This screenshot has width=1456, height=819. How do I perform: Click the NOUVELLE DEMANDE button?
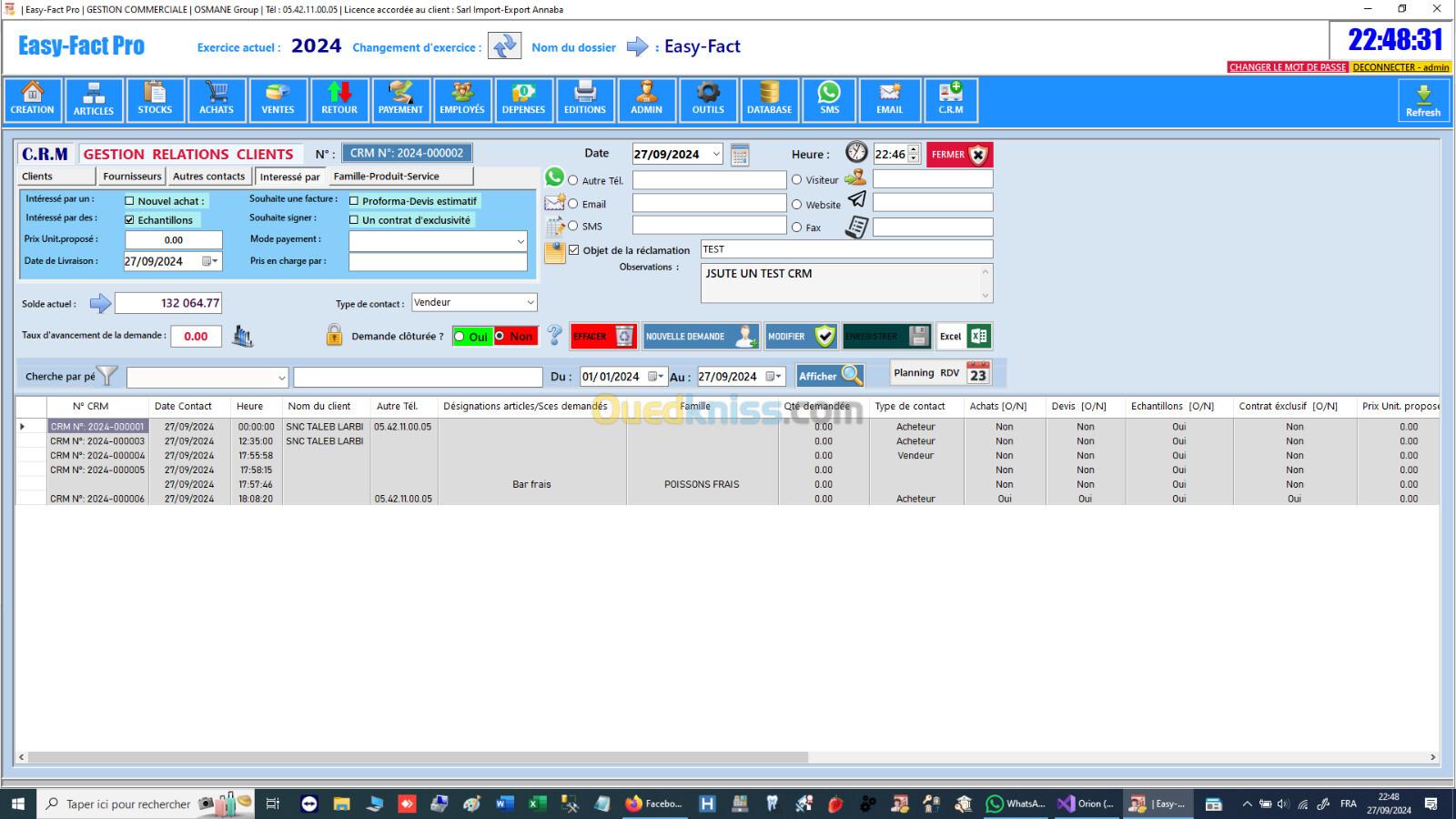(700, 337)
